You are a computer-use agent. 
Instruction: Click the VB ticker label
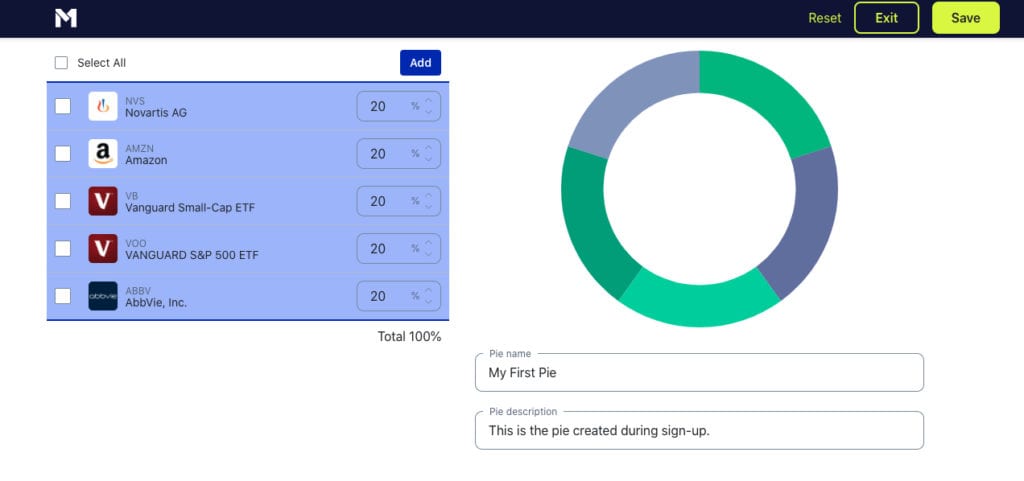pyautogui.click(x=132, y=196)
